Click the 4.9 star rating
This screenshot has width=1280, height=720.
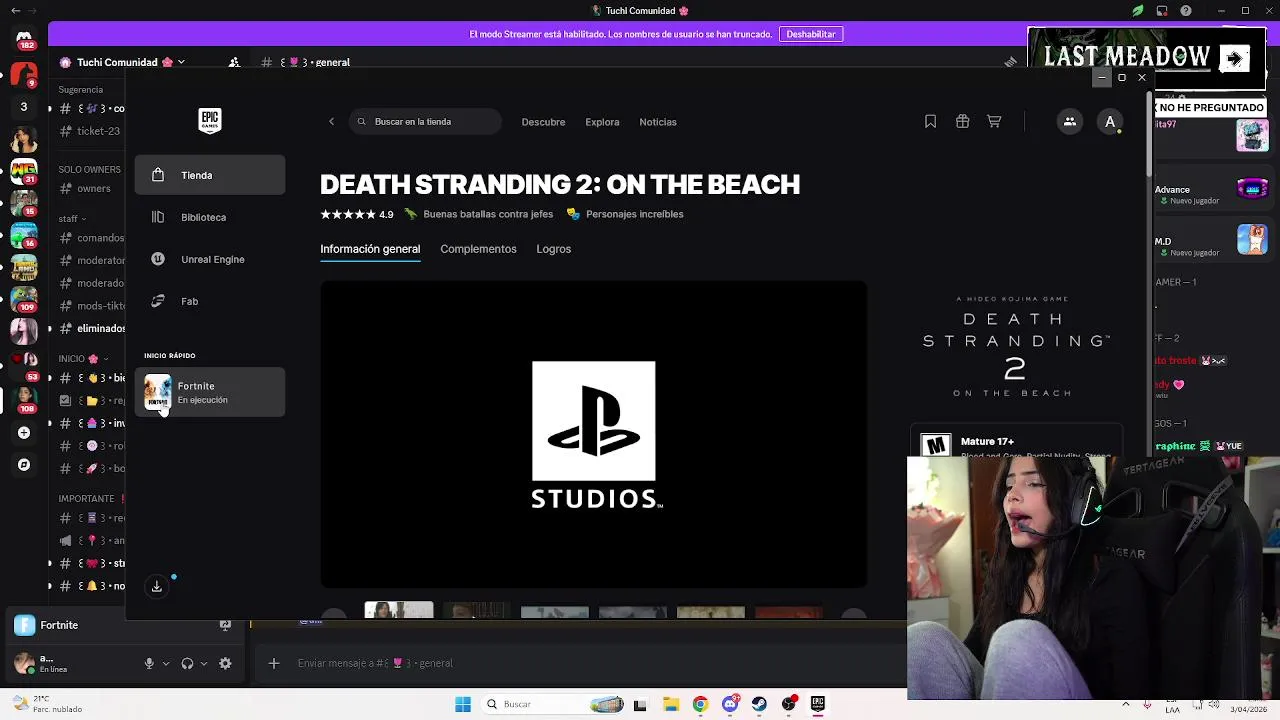pyautogui.click(x=357, y=214)
